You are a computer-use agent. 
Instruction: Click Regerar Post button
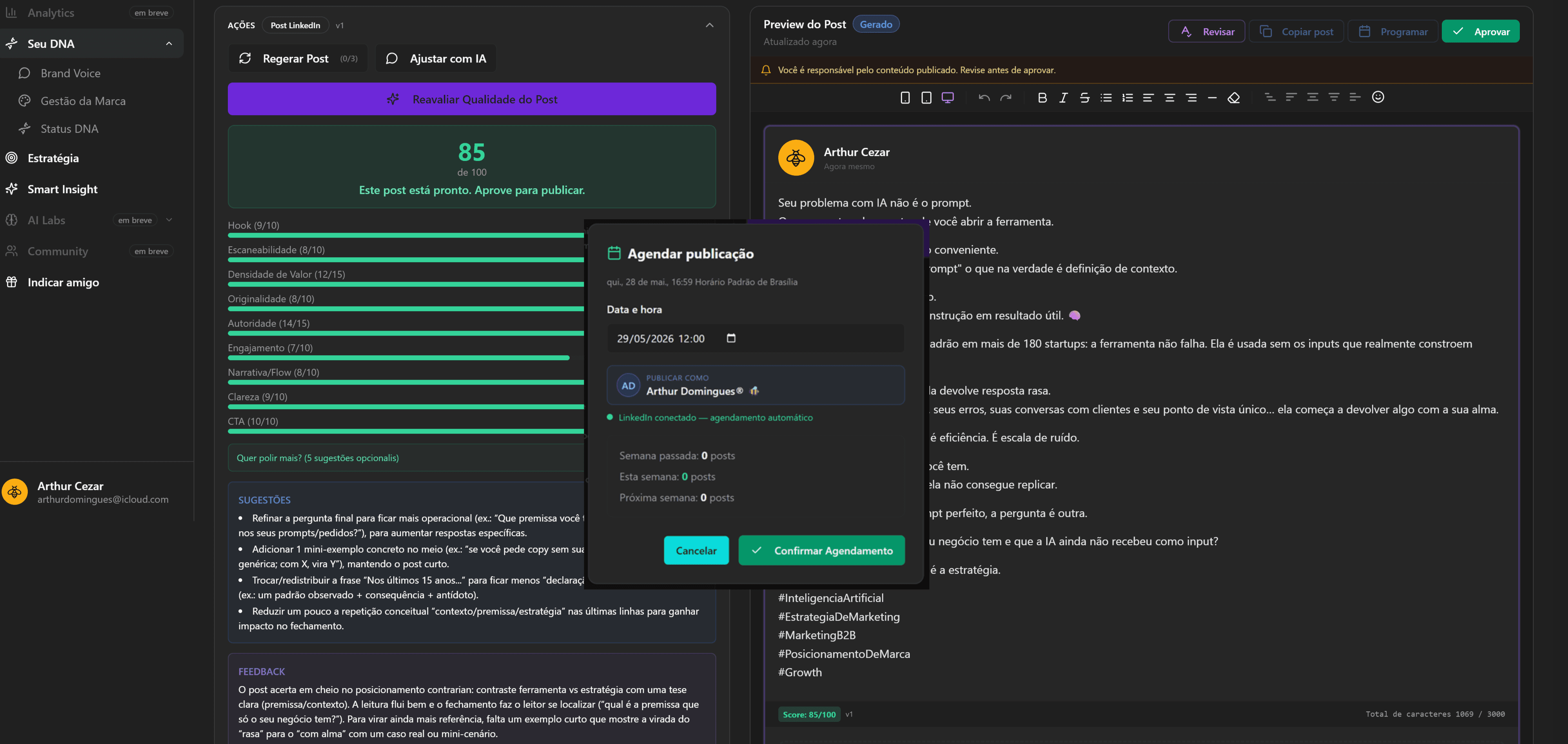tap(298, 58)
